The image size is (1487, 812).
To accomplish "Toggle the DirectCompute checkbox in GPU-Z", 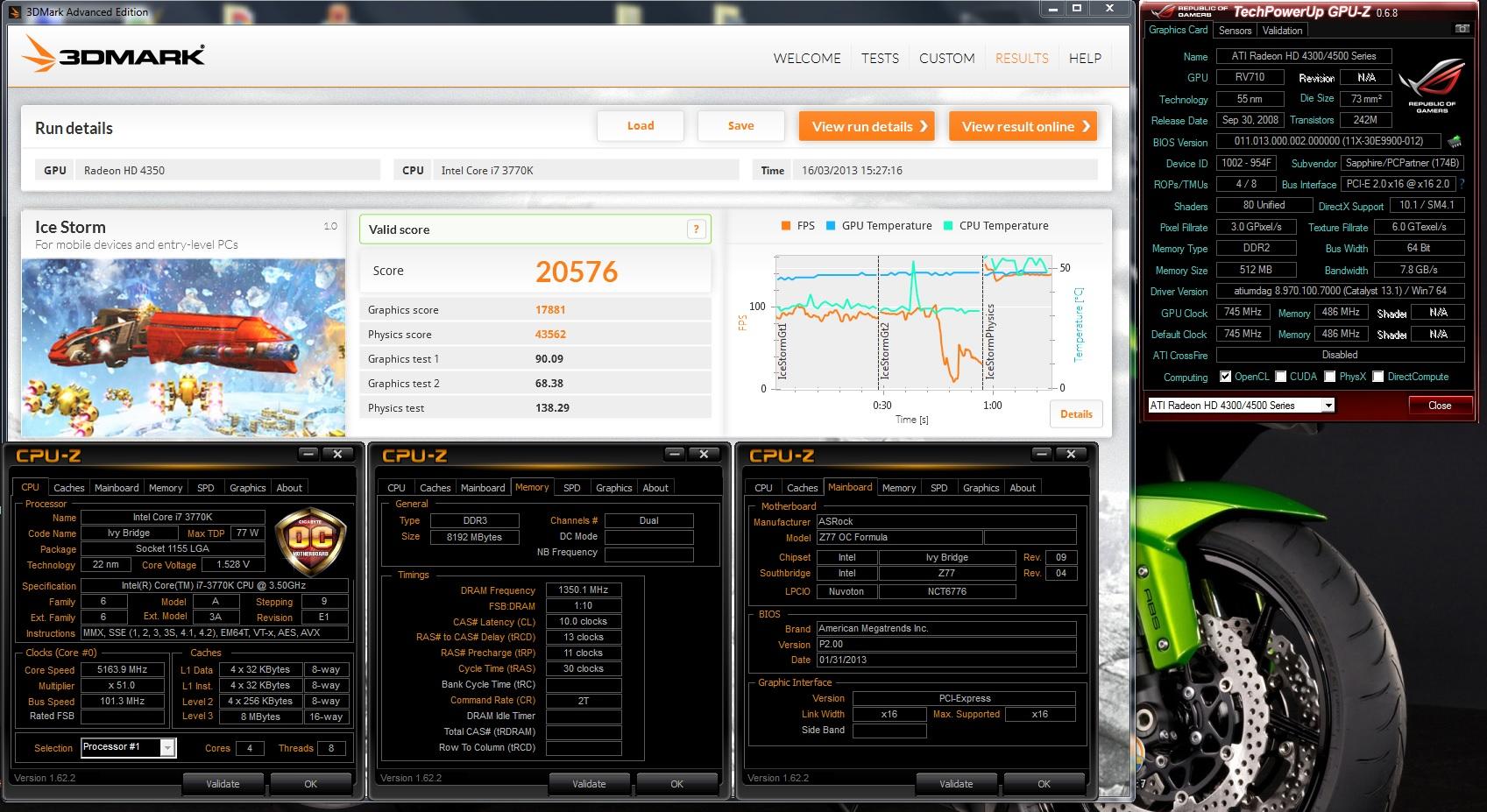I will click(x=1378, y=377).
